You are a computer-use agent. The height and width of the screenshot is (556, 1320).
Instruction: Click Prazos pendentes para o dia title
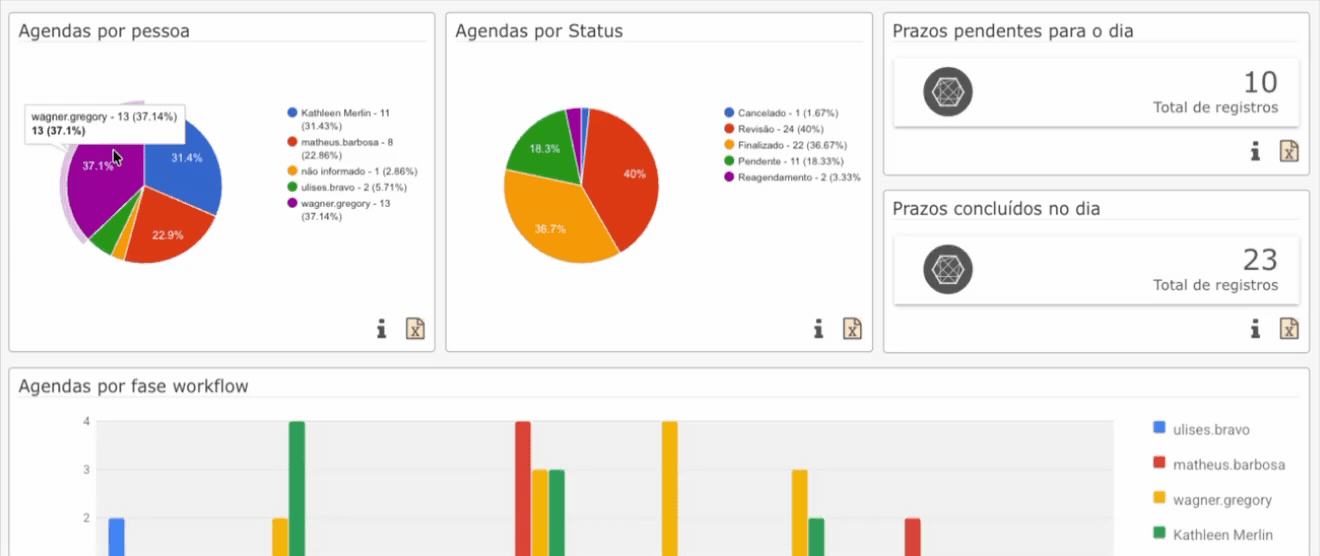[1013, 31]
